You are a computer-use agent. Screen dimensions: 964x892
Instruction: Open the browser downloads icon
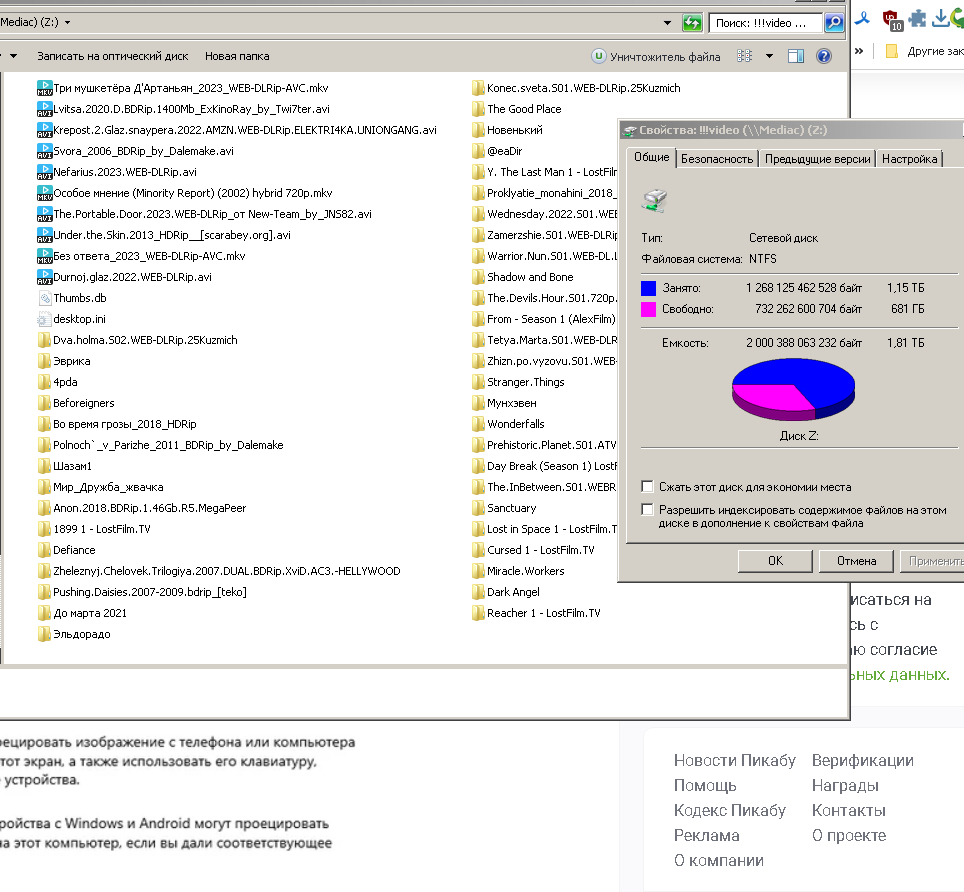[x=940, y=18]
